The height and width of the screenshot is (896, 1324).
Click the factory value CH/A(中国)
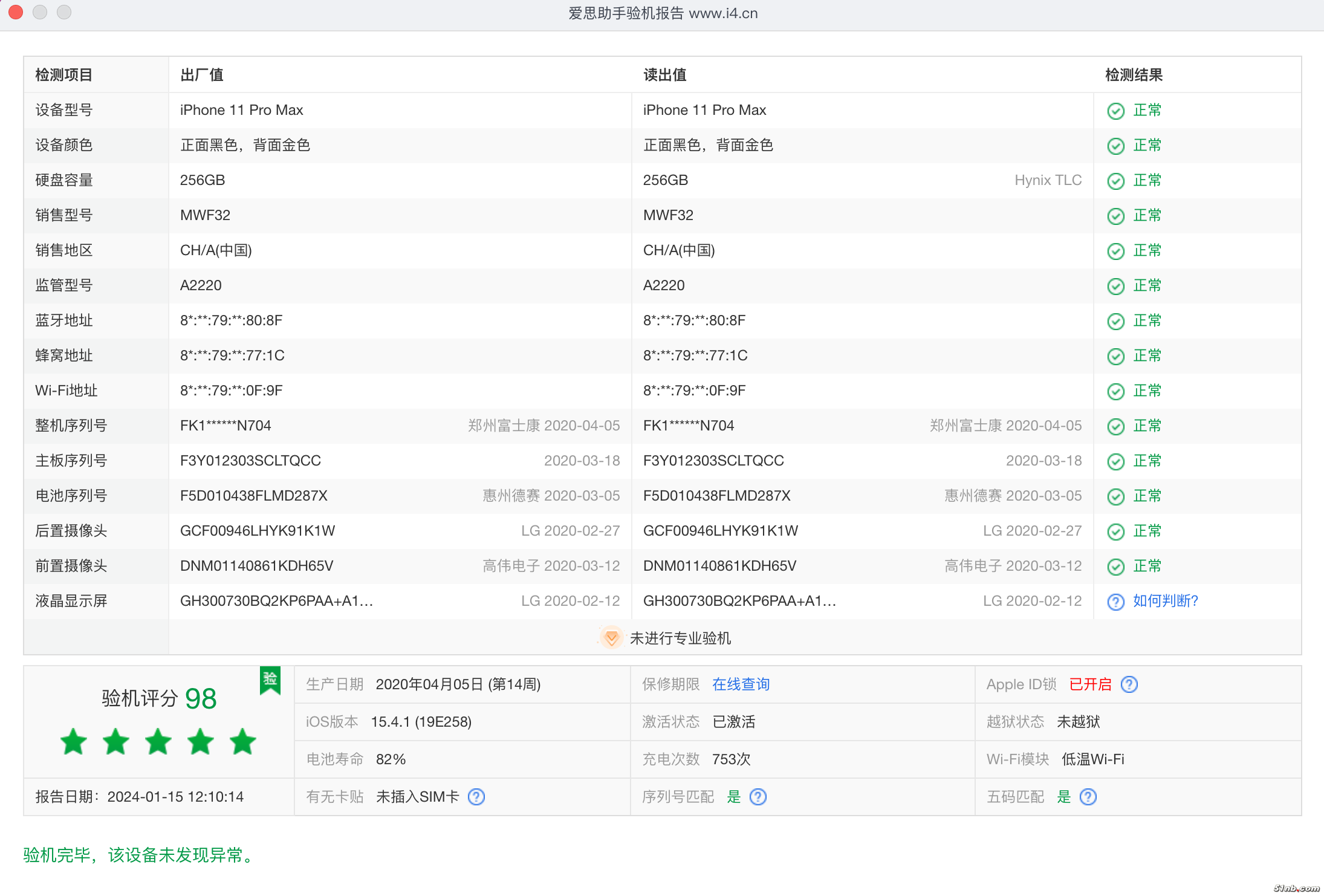[x=216, y=250]
